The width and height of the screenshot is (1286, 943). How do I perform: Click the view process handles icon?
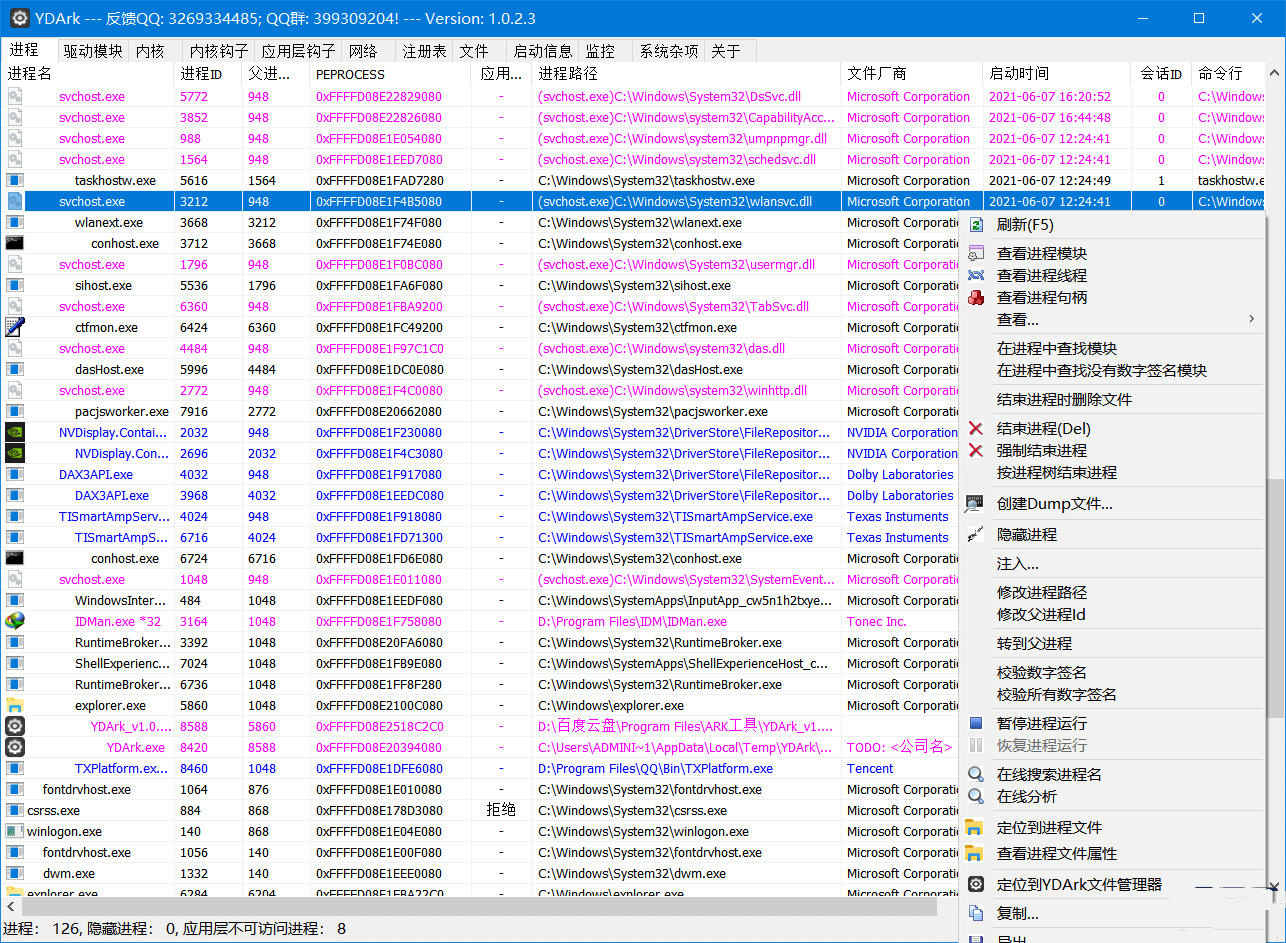pos(976,298)
